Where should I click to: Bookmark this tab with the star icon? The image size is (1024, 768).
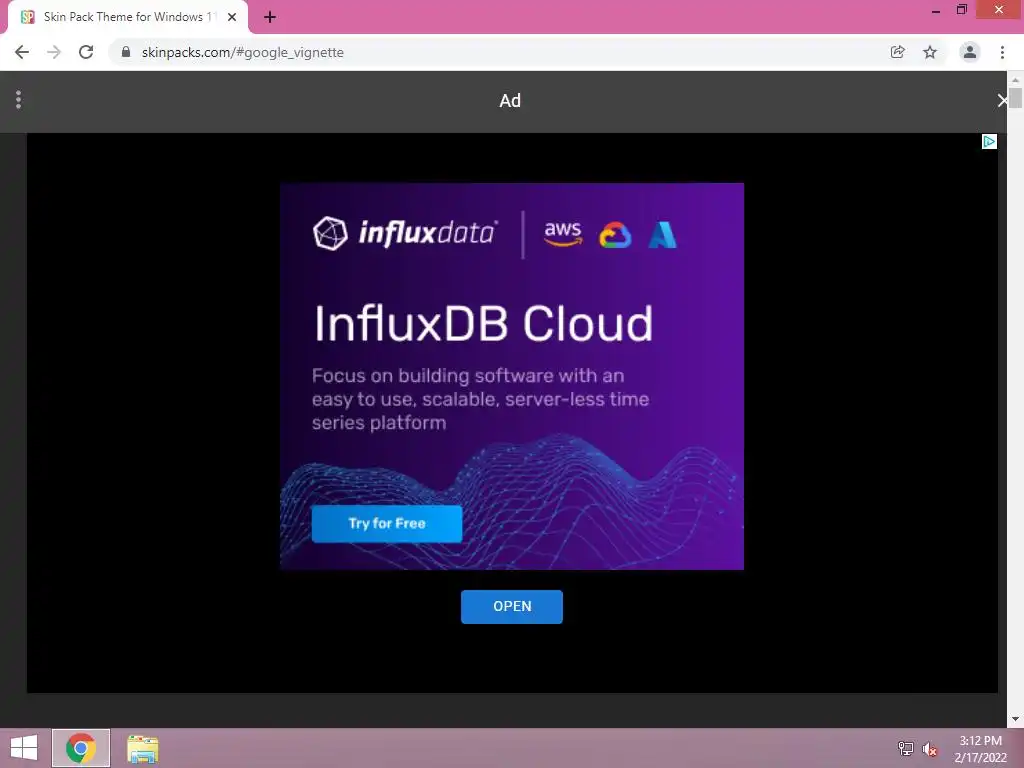(x=930, y=52)
